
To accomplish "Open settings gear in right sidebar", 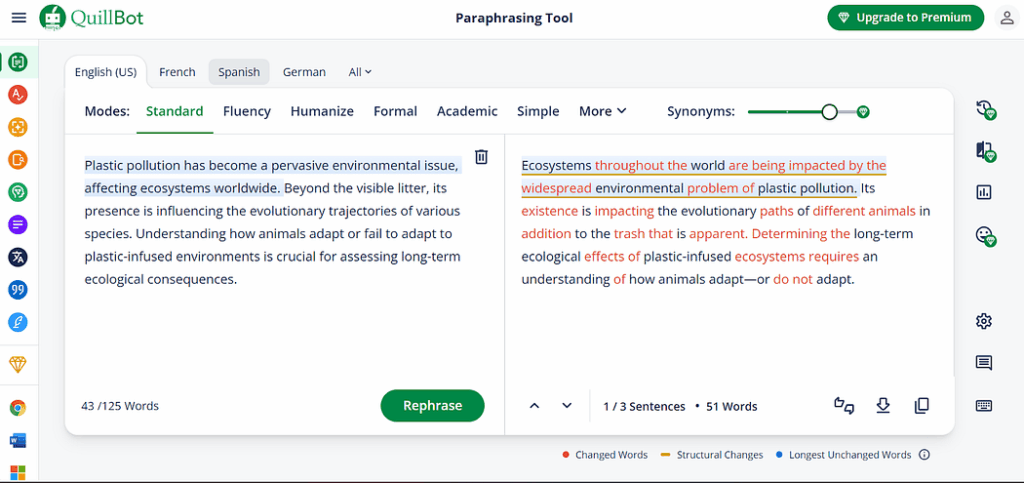I will coord(984,321).
